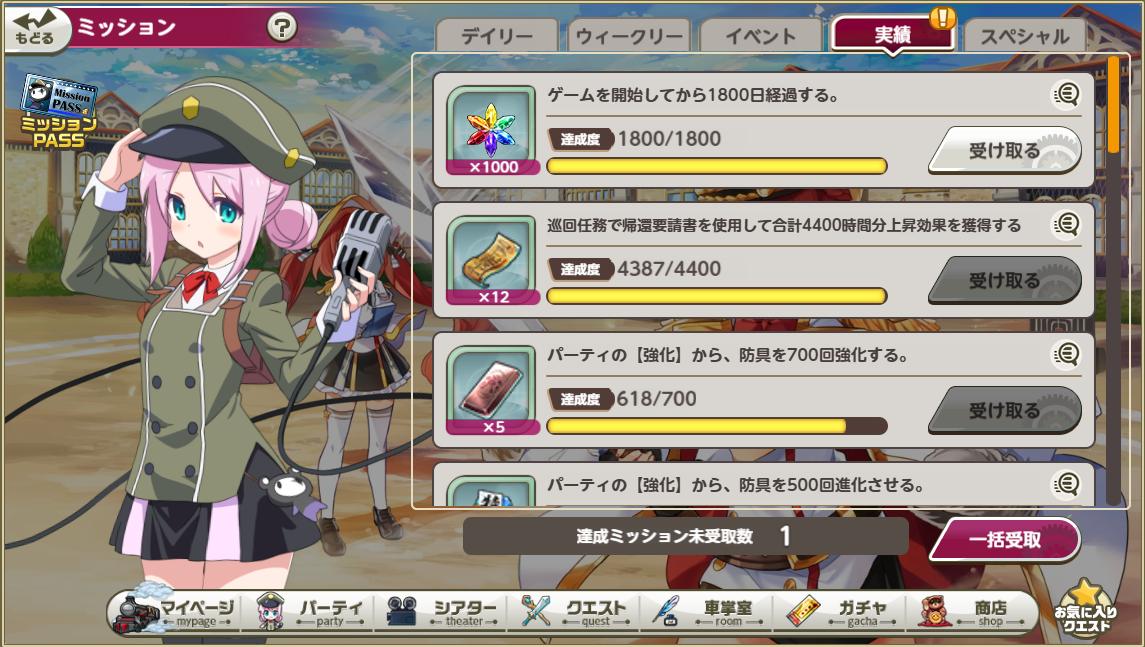Click the 618/700 armor progress bar
The width and height of the screenshot is (1145, 647).
(x=717, y=426)
